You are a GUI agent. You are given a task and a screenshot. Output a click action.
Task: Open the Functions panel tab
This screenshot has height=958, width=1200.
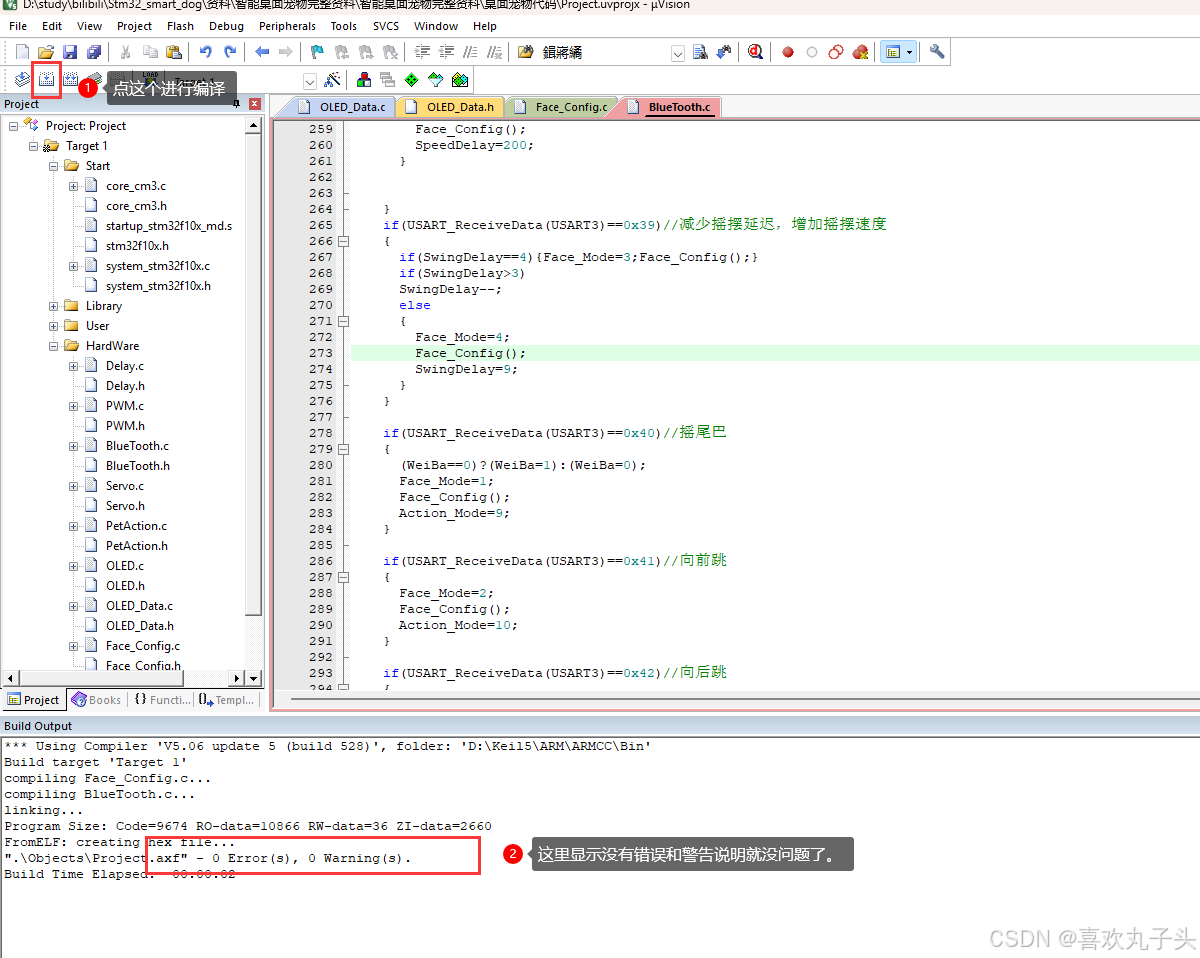tap(162, 700)
